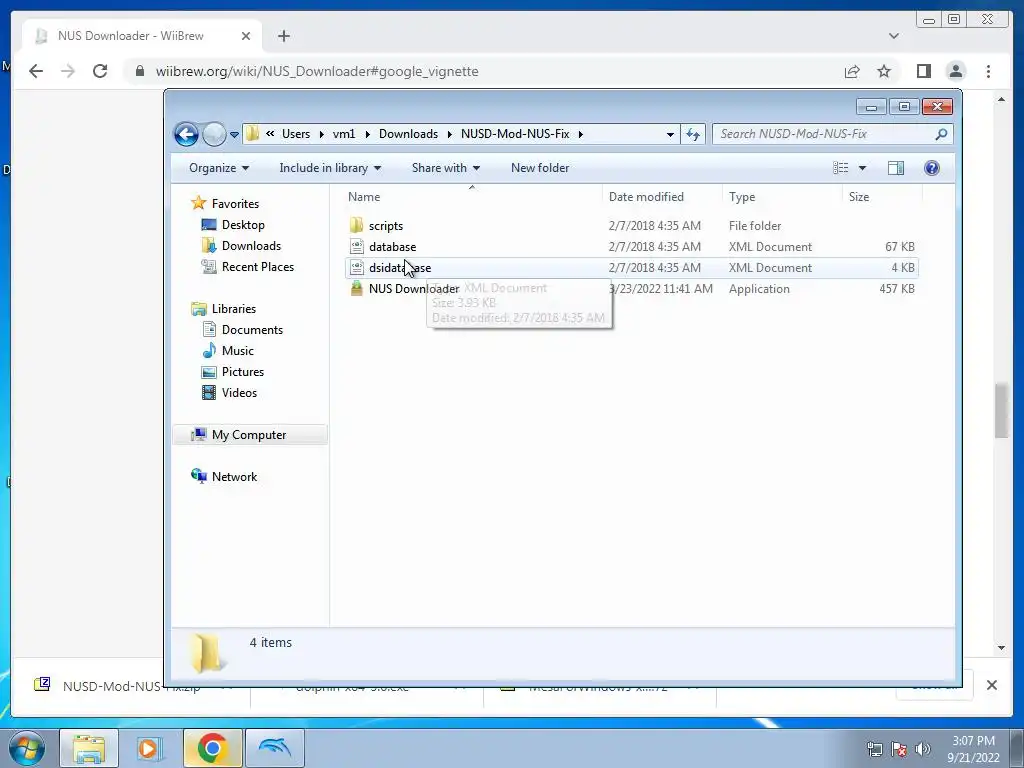
Task: Open Dolphin emulator from the taskbar
Action: coord(274,748)
